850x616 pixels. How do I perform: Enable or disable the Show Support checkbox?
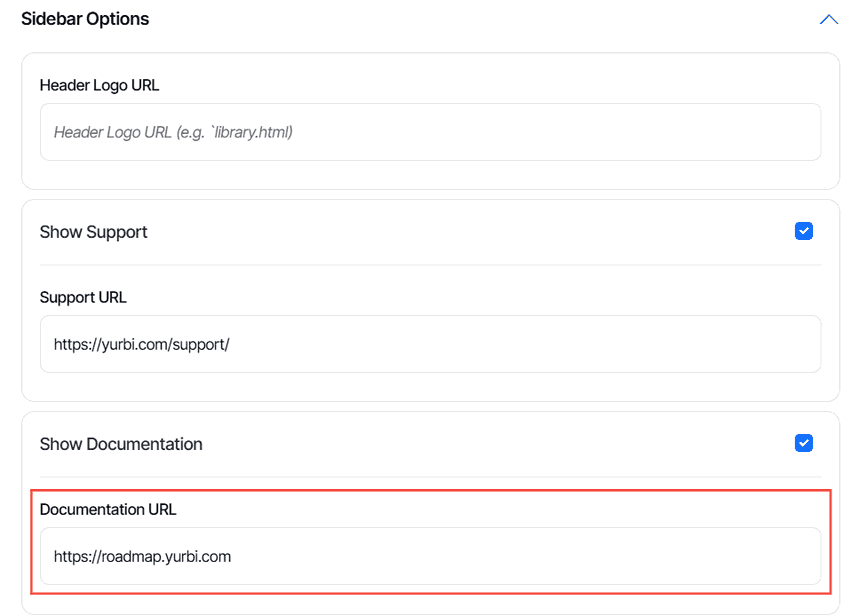point(803,231)
